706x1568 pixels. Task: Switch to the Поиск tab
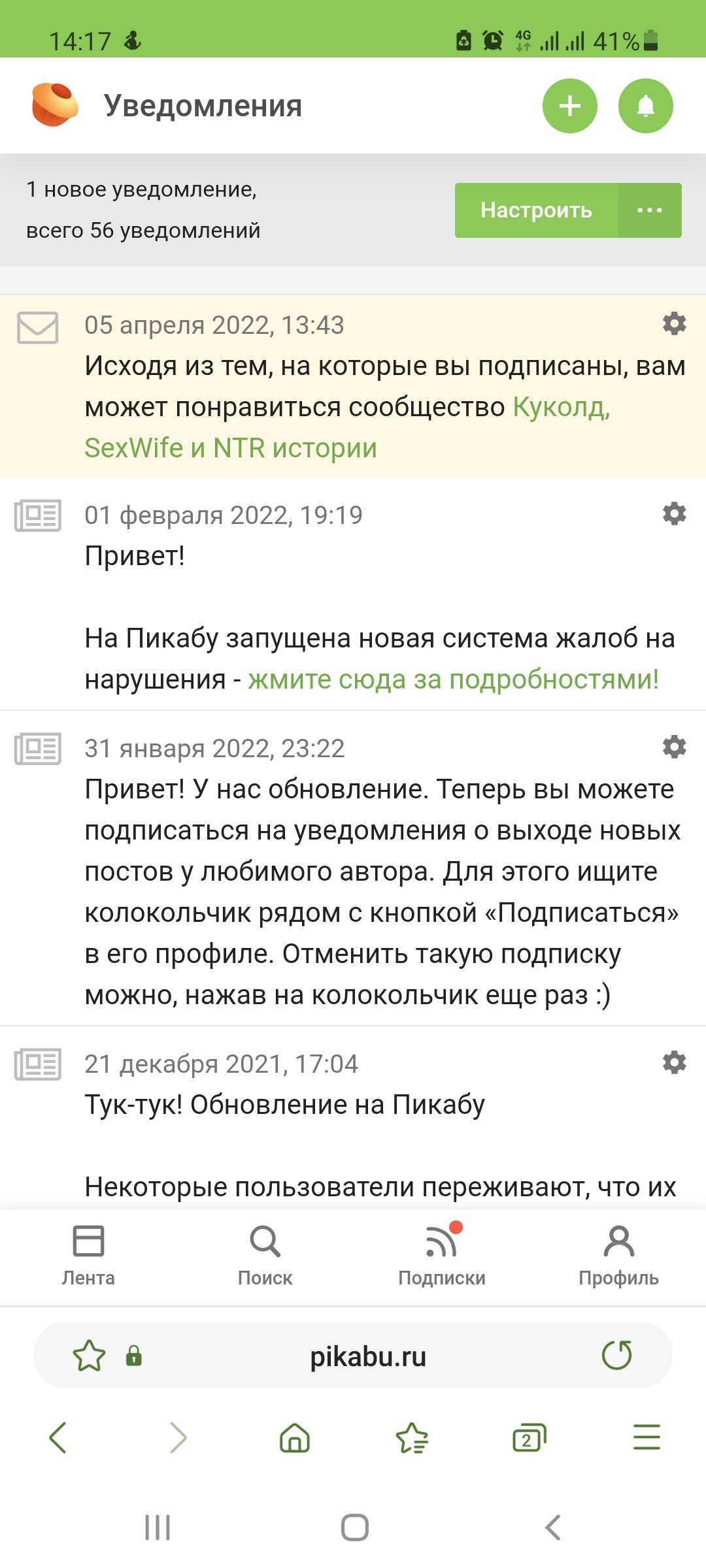pyautogui.click(x=265, y=1254)
